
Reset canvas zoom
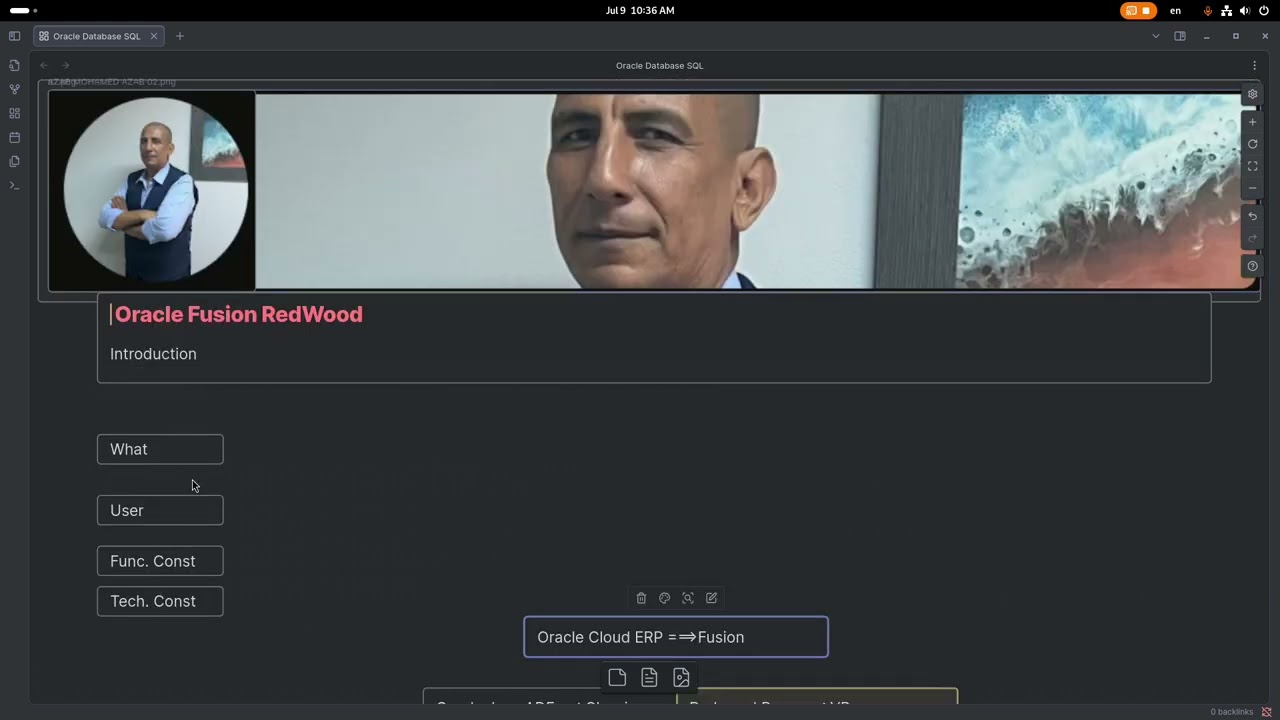[x=1252, y=144]
